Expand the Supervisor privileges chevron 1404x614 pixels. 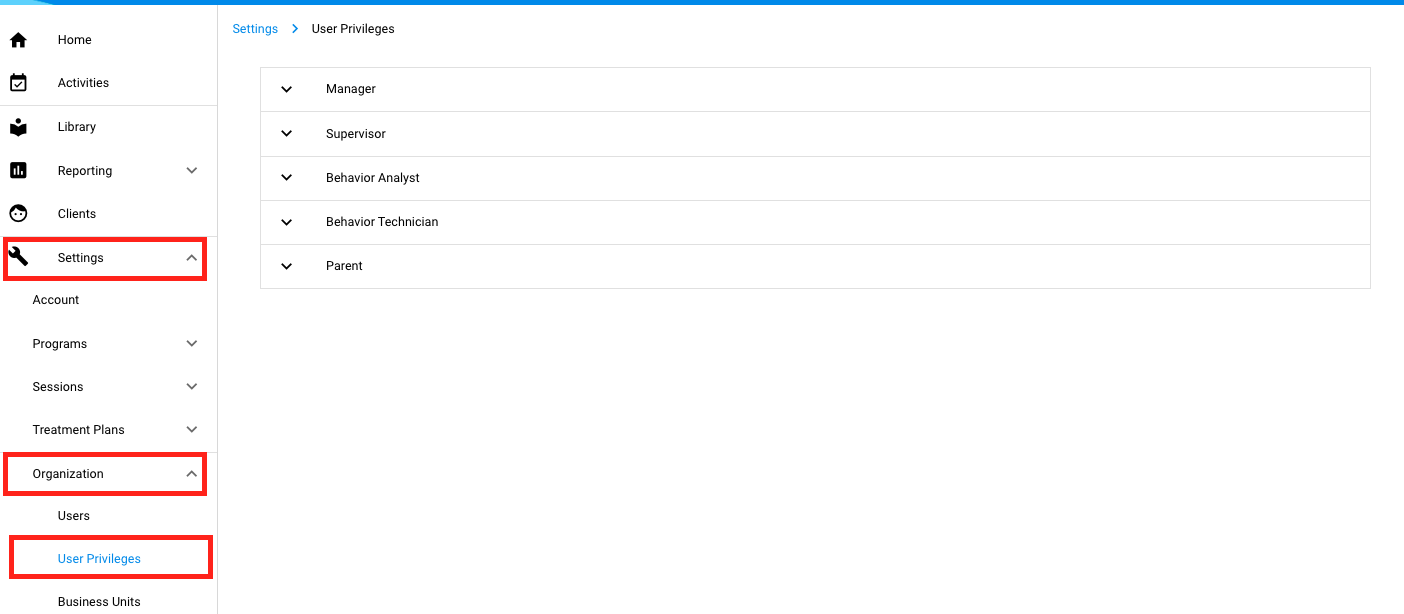[287, 134]
